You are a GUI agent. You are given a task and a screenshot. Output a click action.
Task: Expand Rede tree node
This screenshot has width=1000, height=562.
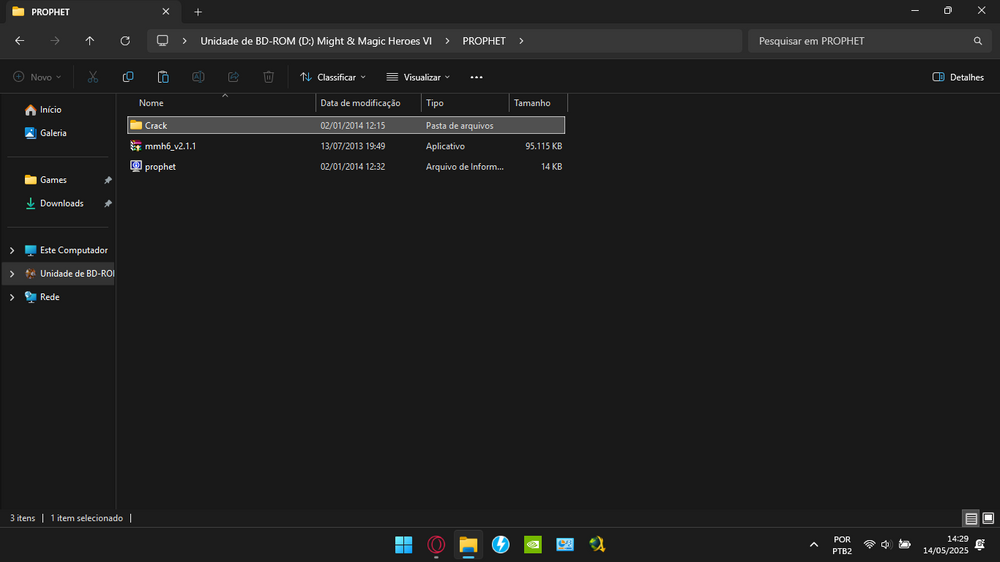pyautogui.click(x=12, y=297)
